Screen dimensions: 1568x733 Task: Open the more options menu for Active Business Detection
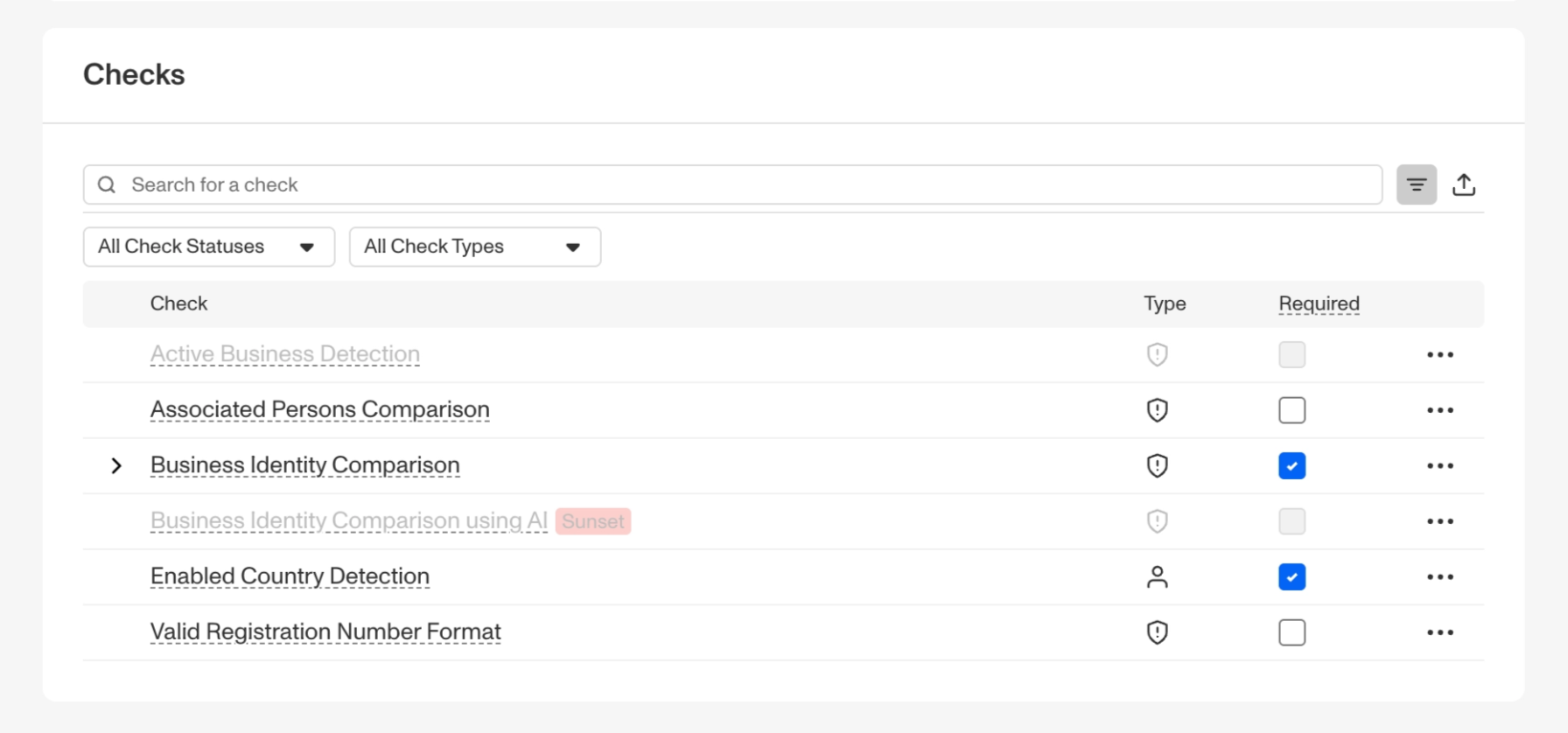1439,354
